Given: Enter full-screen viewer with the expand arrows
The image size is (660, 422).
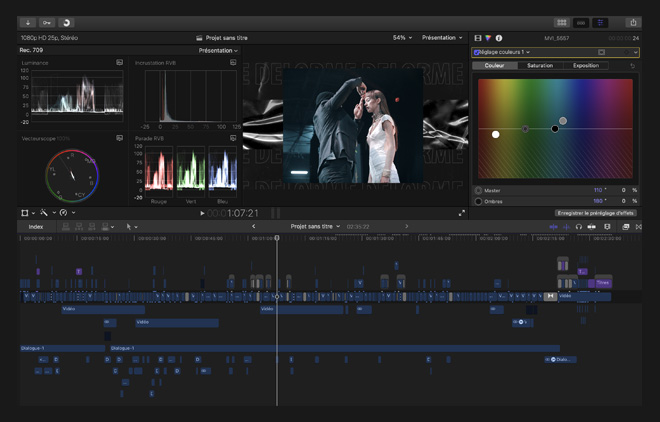Looking at the screenshot, I should click(x=462, y=213).
